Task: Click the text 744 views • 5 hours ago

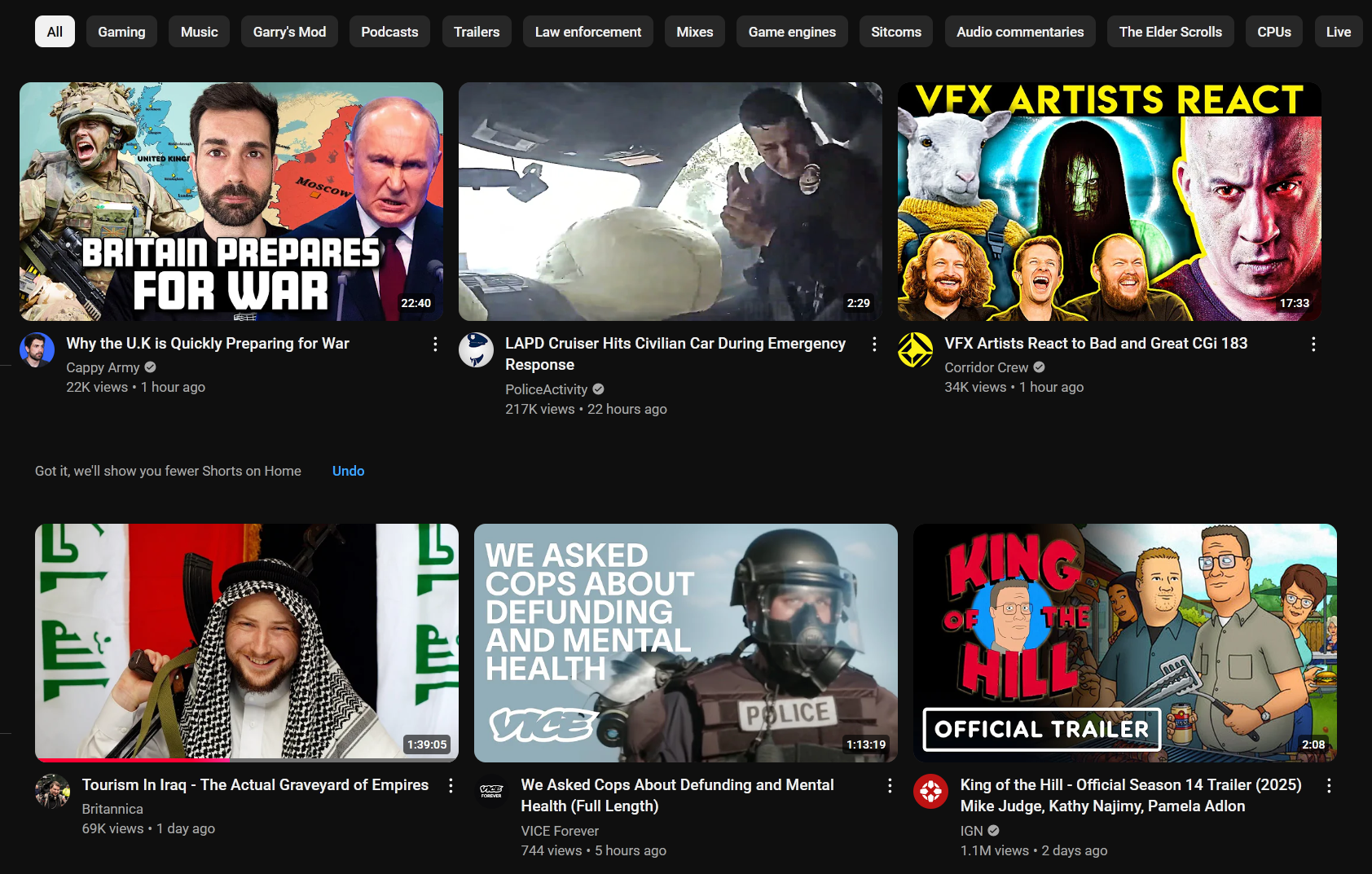Action: 593,850
